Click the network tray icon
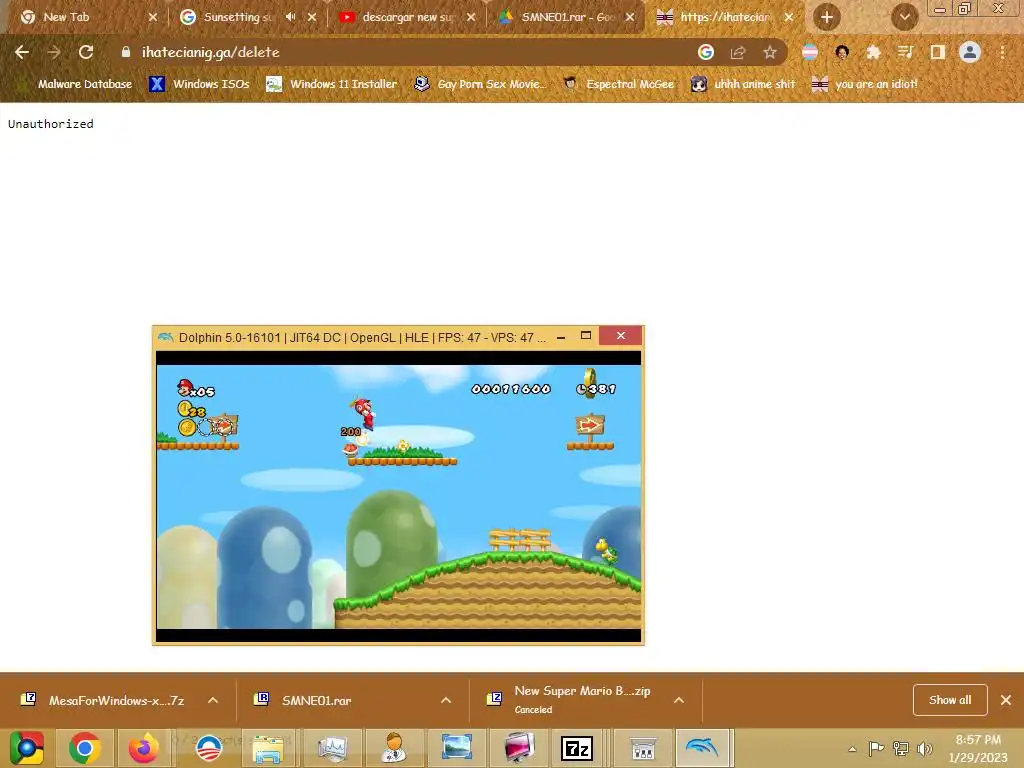The width and height of the screenshot is (1024, 768). (901, 748)
